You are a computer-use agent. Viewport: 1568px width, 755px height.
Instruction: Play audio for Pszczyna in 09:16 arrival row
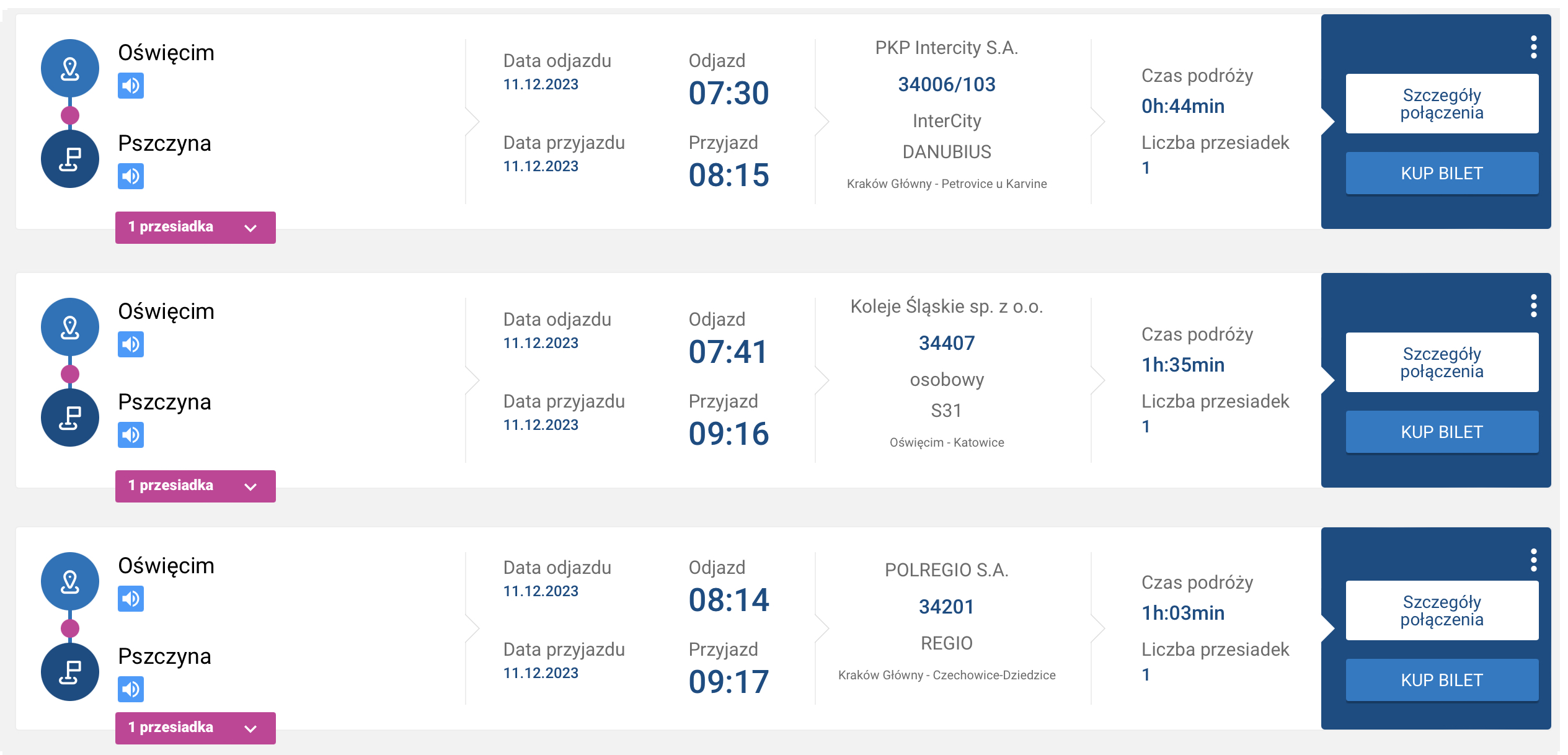tap(131, 435)
